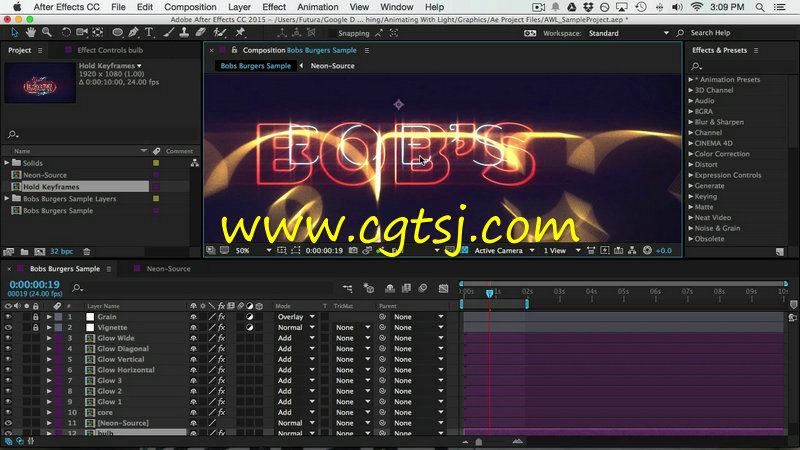The image size is (800, 450).
Task: Toggle Grain layer adjustment layer switch
Action: pyautogui.click(x=249, y=317)
